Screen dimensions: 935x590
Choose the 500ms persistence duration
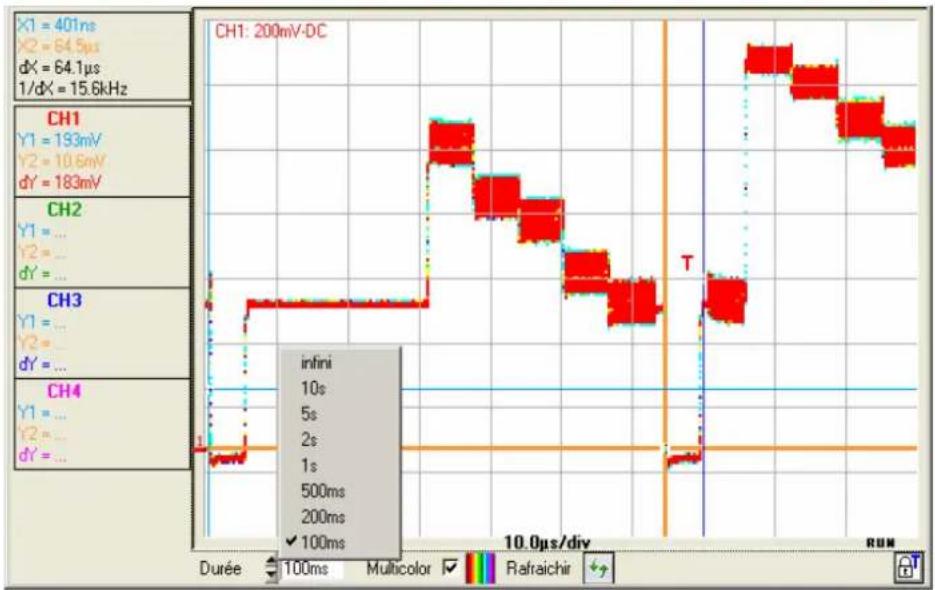click(323, 491)
